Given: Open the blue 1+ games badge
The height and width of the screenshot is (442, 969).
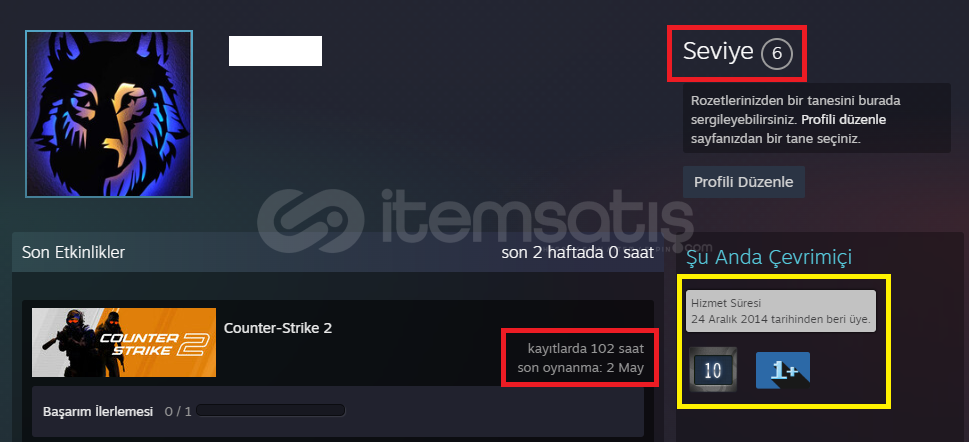Looking at the screenshot, I should point(782,370).
